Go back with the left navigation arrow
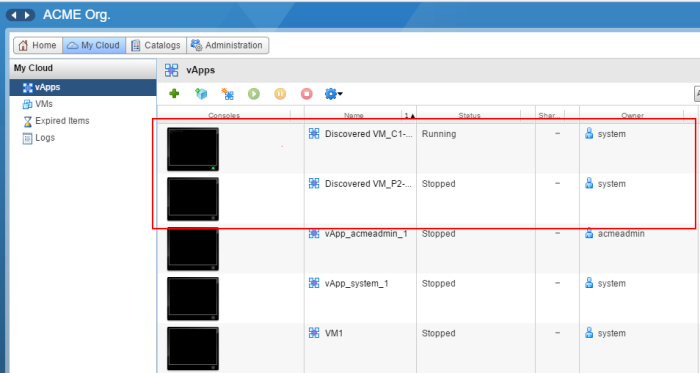The image size is (700, 373). (14, 15)
